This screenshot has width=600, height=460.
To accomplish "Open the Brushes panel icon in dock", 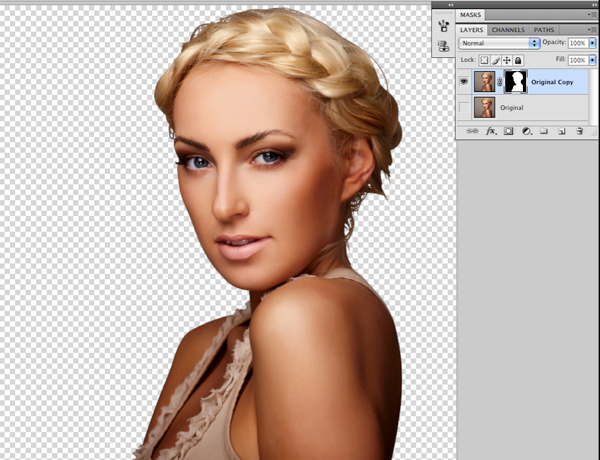I will tap(443, 26).
